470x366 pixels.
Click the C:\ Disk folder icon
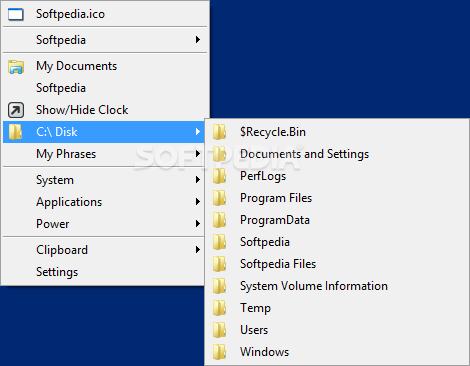pos(15,132)
